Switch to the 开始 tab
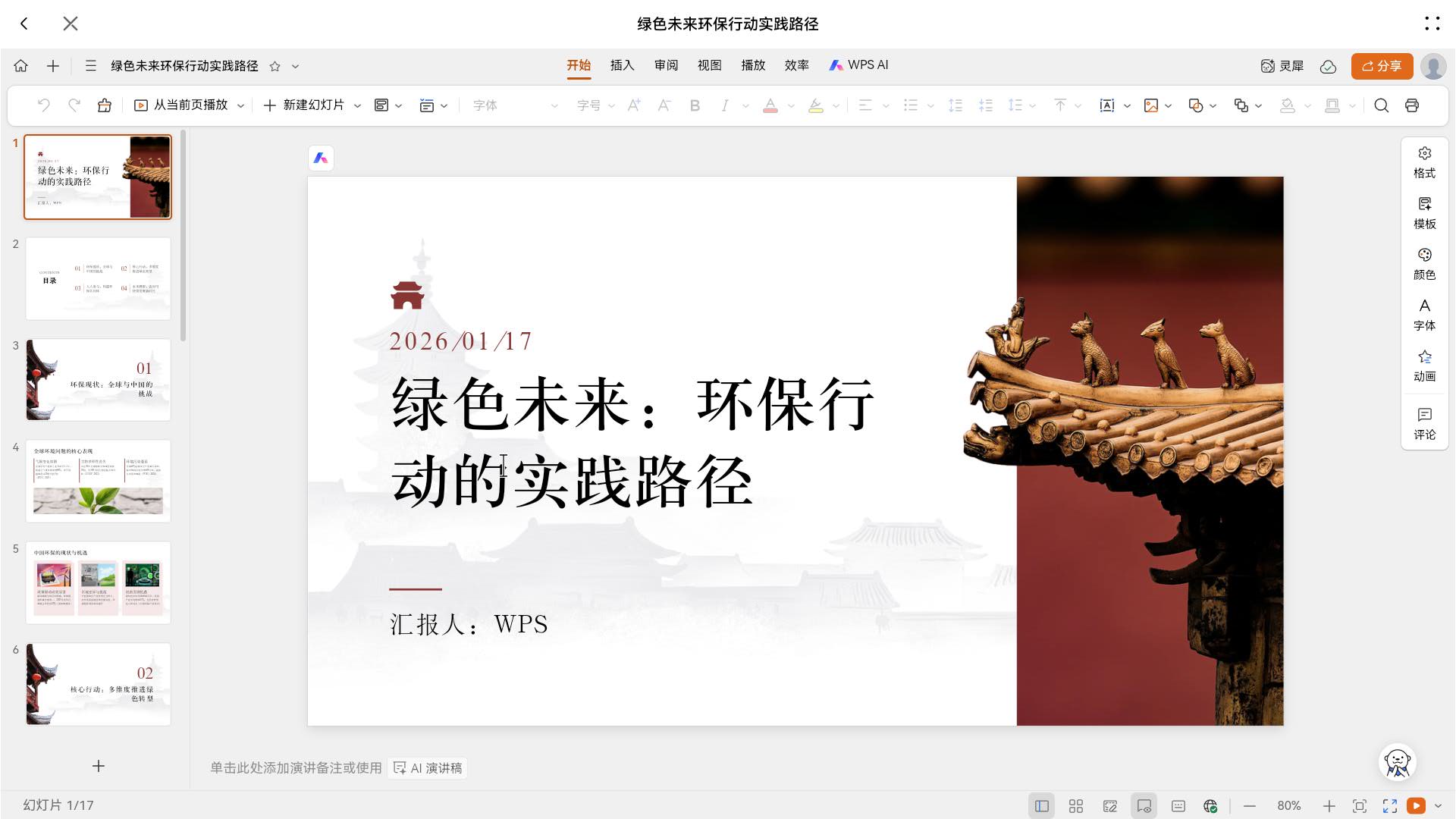 click(579, 65)
